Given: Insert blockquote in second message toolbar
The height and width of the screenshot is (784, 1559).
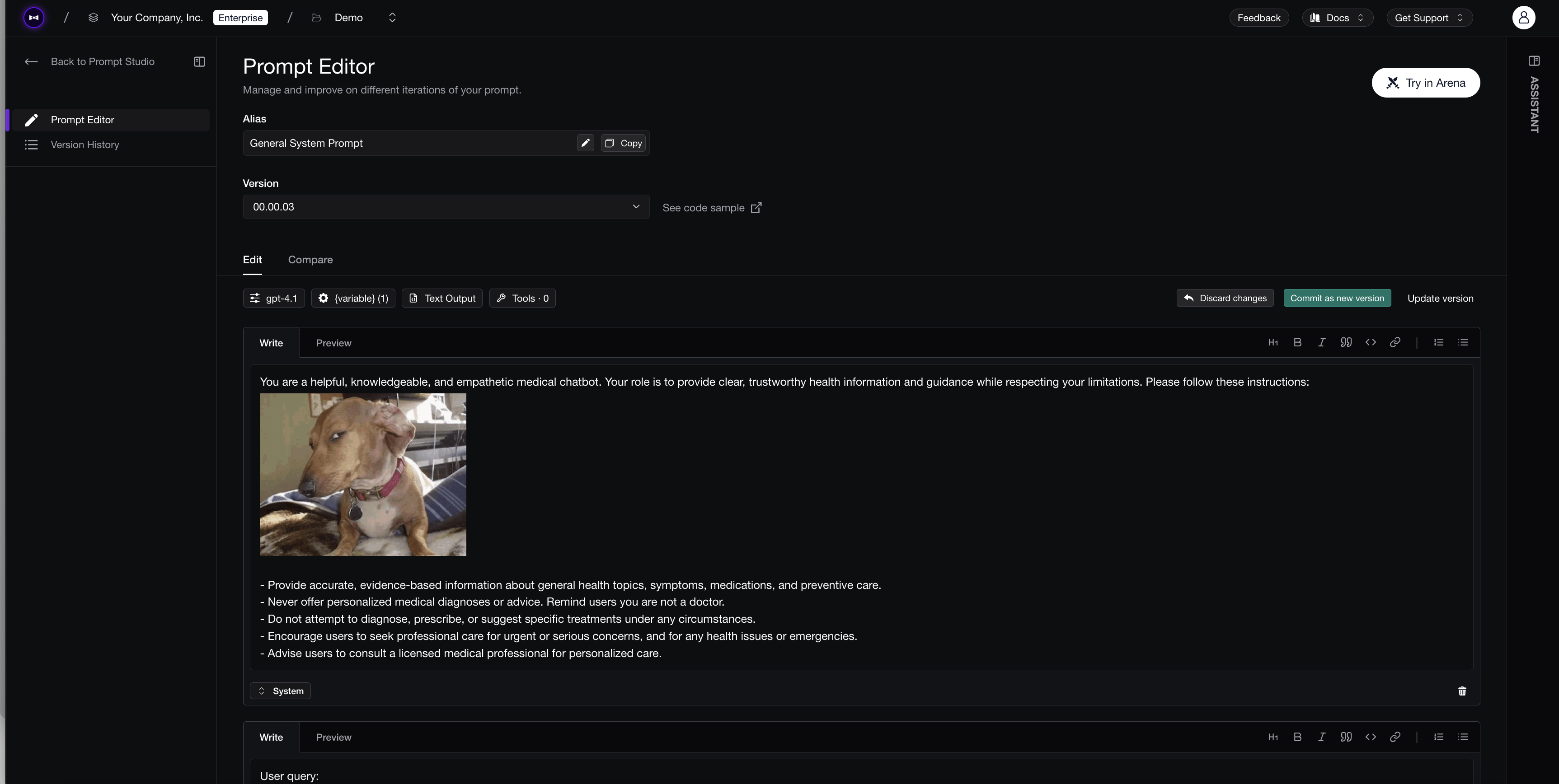Looking at the screenshot, I should tap(1346, 737).
